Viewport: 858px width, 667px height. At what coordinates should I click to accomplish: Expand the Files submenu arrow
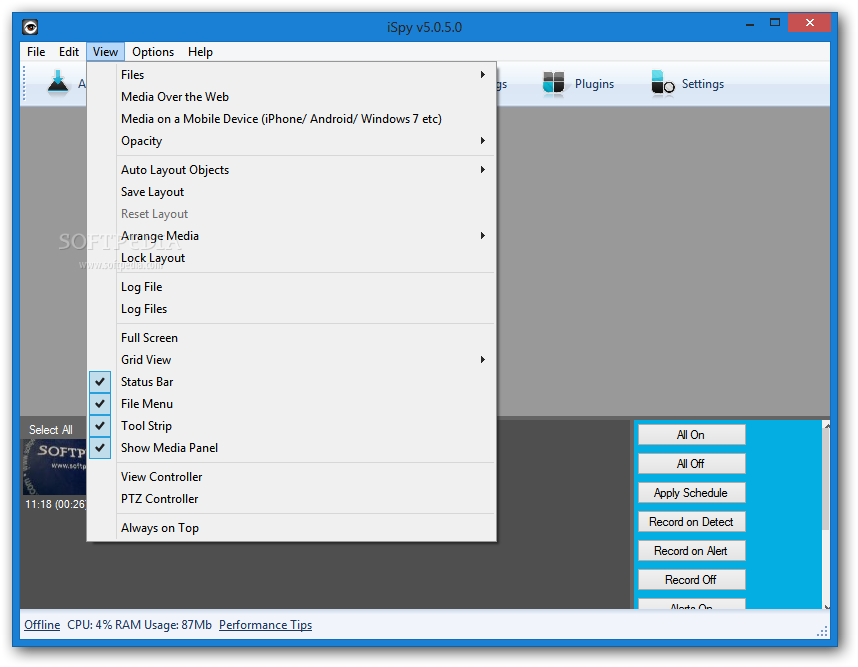pyautogui.click(x=483, y=74)
